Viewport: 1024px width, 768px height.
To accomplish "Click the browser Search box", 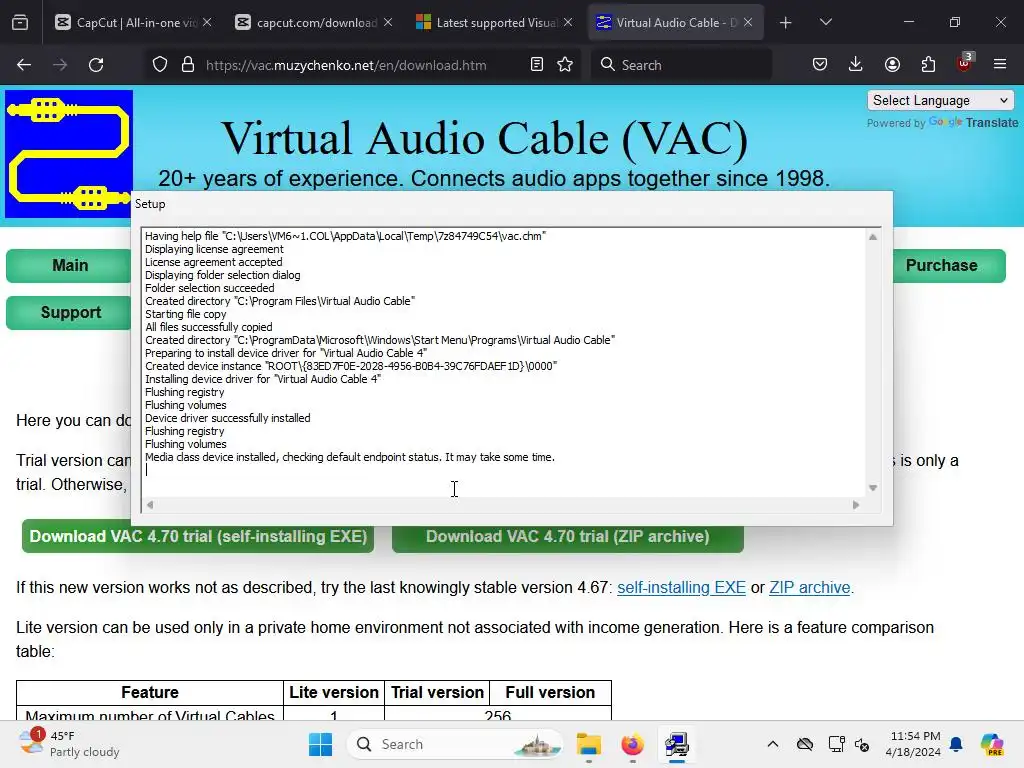I will (x=681, y=65).
